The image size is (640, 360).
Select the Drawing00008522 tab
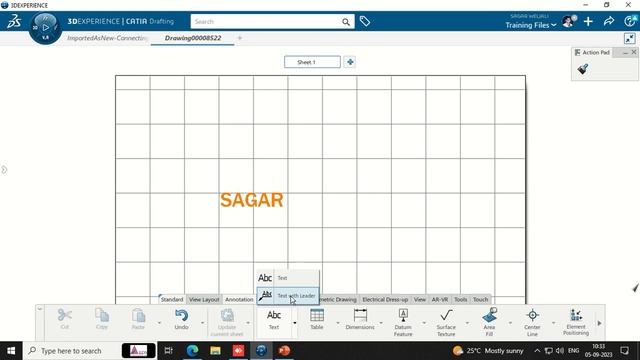click(x=193, y=38)
